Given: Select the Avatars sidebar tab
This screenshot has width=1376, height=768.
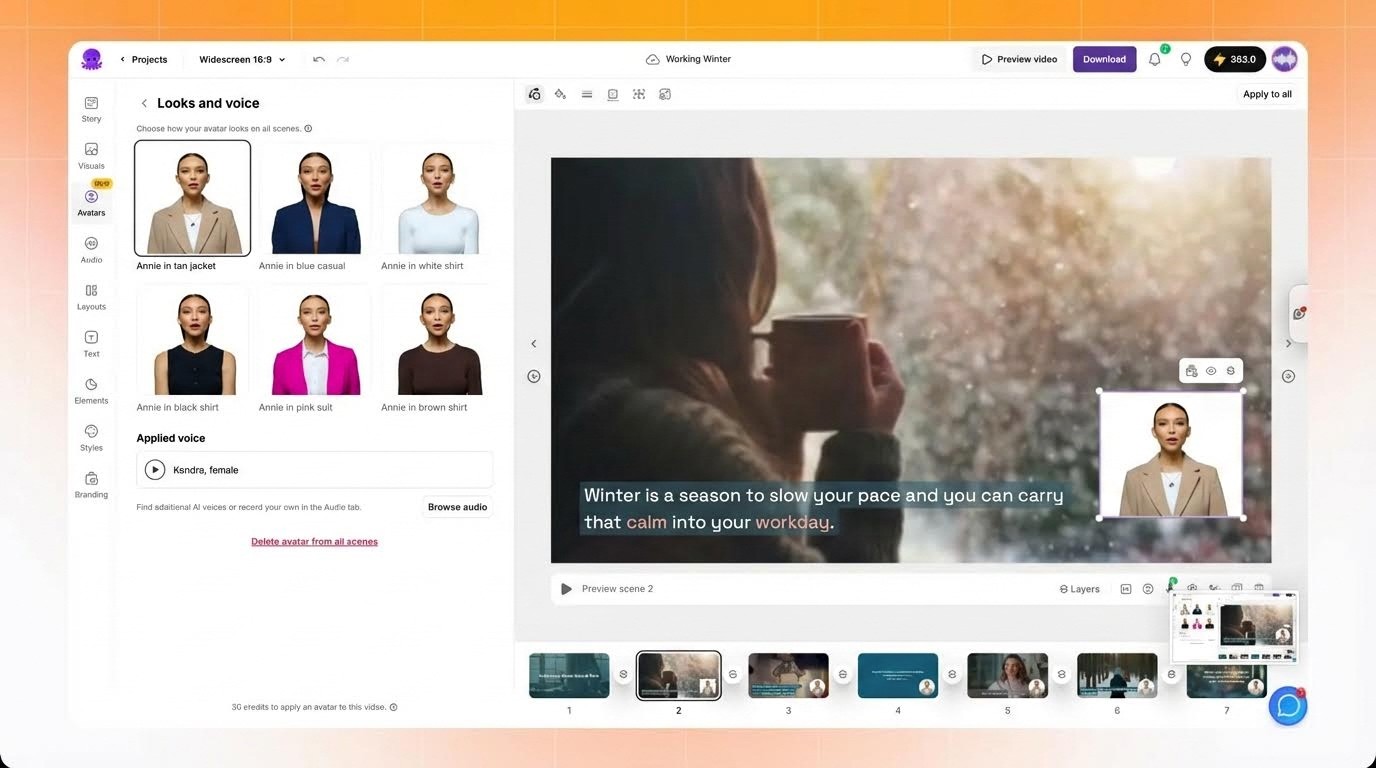Looking at the screenshot, I should coord(91,201).
